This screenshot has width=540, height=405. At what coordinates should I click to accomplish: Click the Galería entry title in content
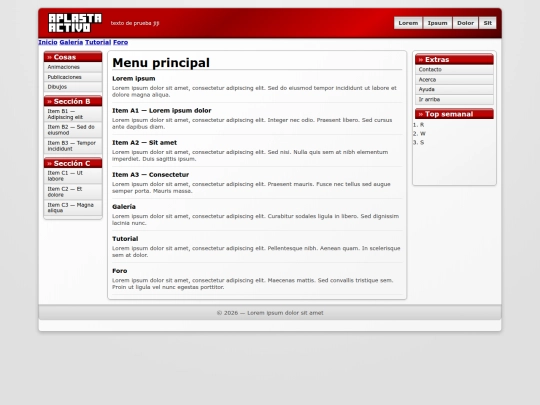124,207
